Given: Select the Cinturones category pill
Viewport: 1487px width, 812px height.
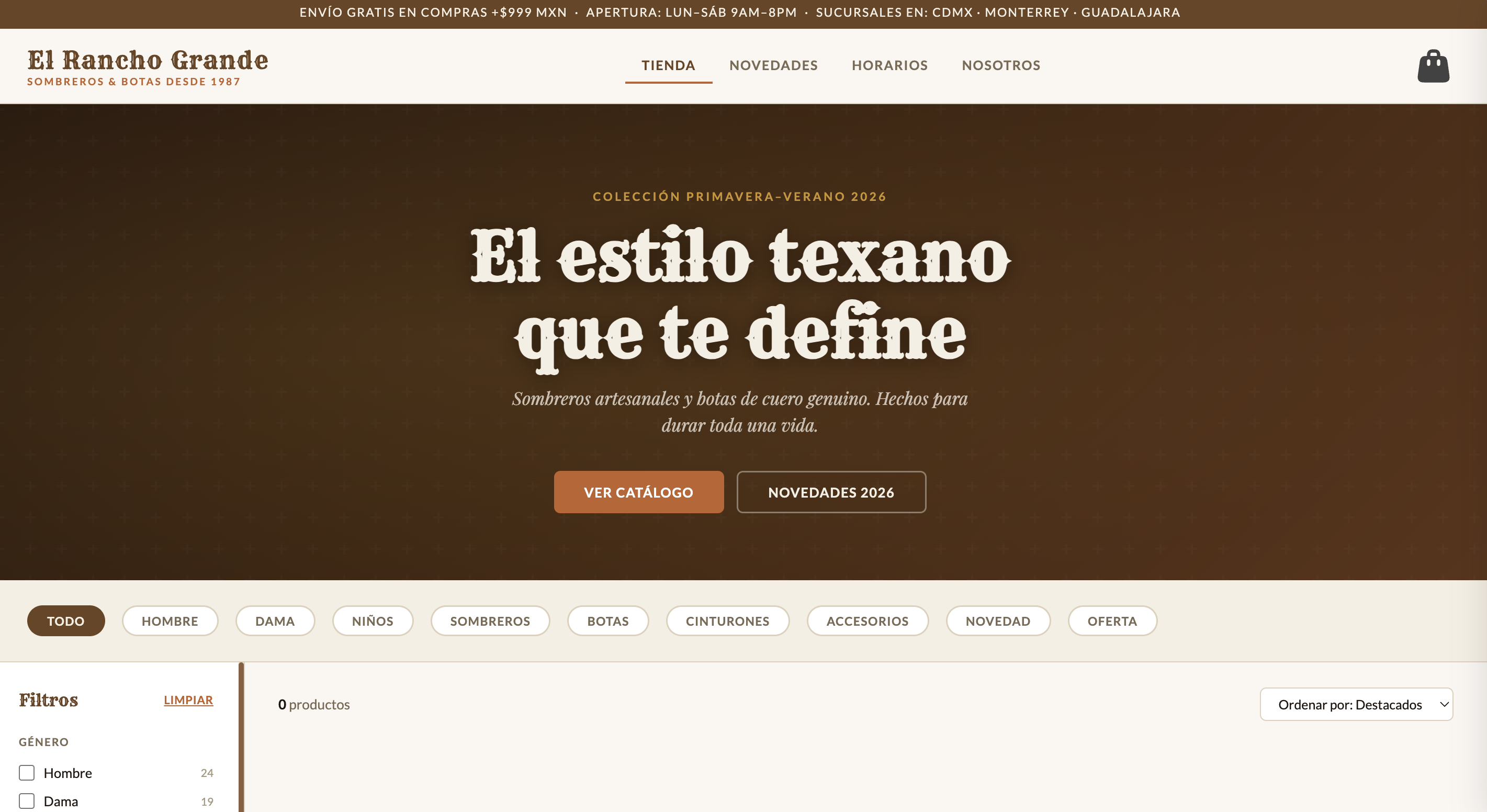Looking at the screenshot, I should (x=727, y=621).
